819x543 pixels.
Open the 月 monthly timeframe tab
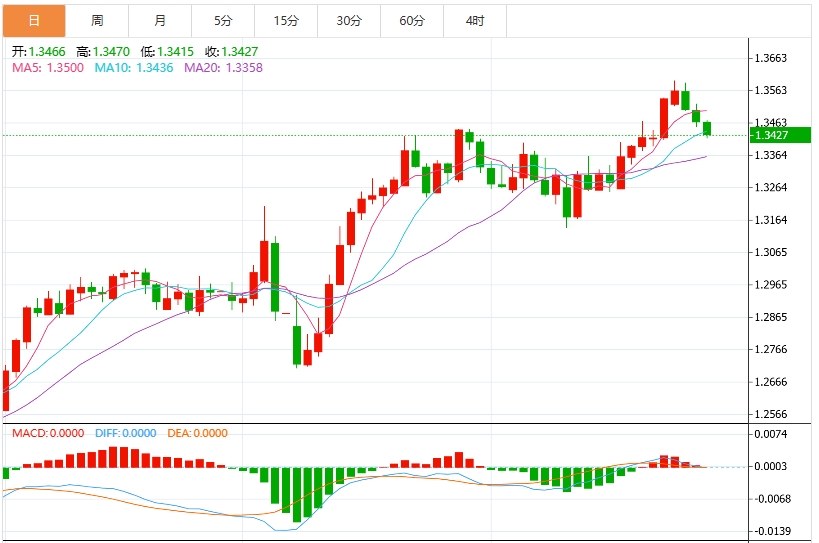(x=160, y=20)
